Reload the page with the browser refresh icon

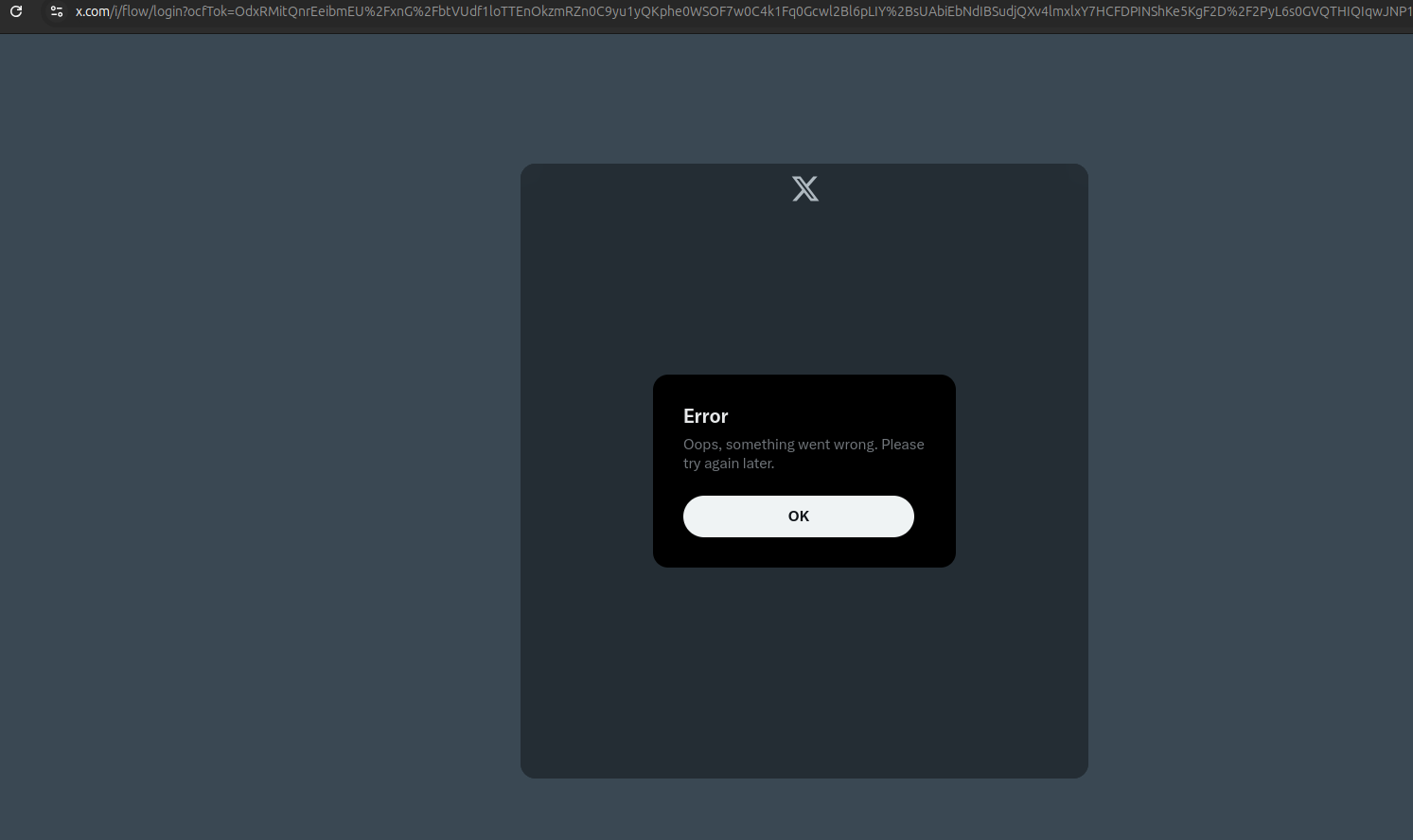[16, 11]
